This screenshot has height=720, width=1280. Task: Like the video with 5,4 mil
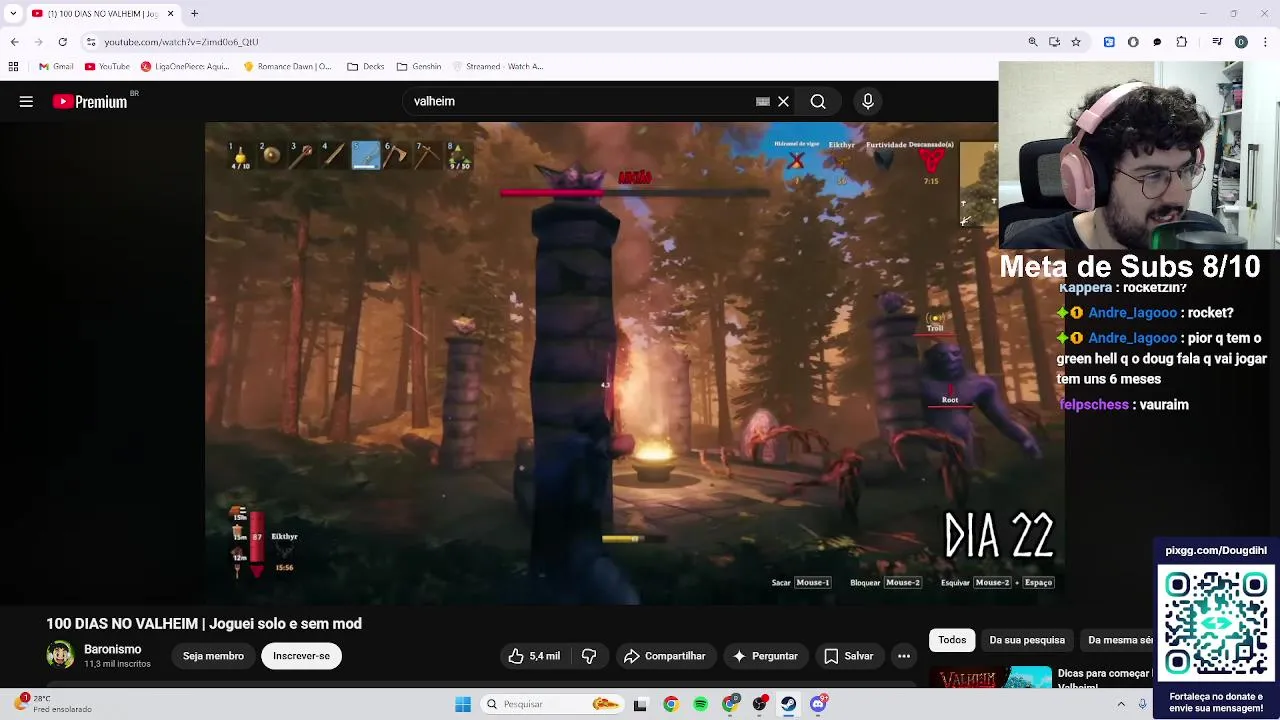click(x=534, y=656)
